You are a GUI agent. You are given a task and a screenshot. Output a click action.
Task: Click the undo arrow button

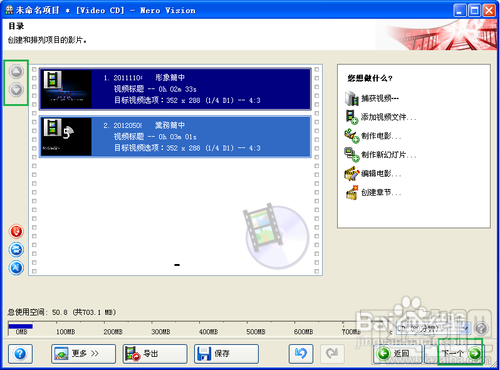tap(301, 354)
